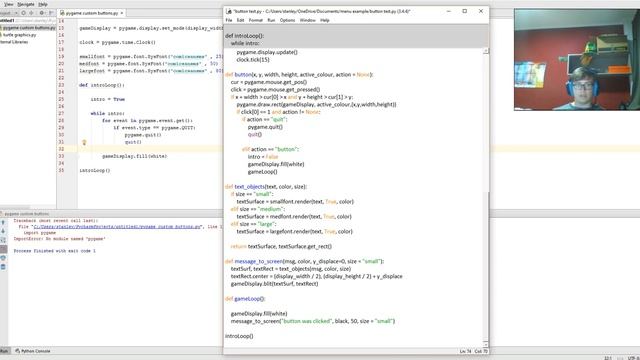The image size is (640, 360).
Task: Click 'def button' function definition in IDLE
Action: coord(299,75)
